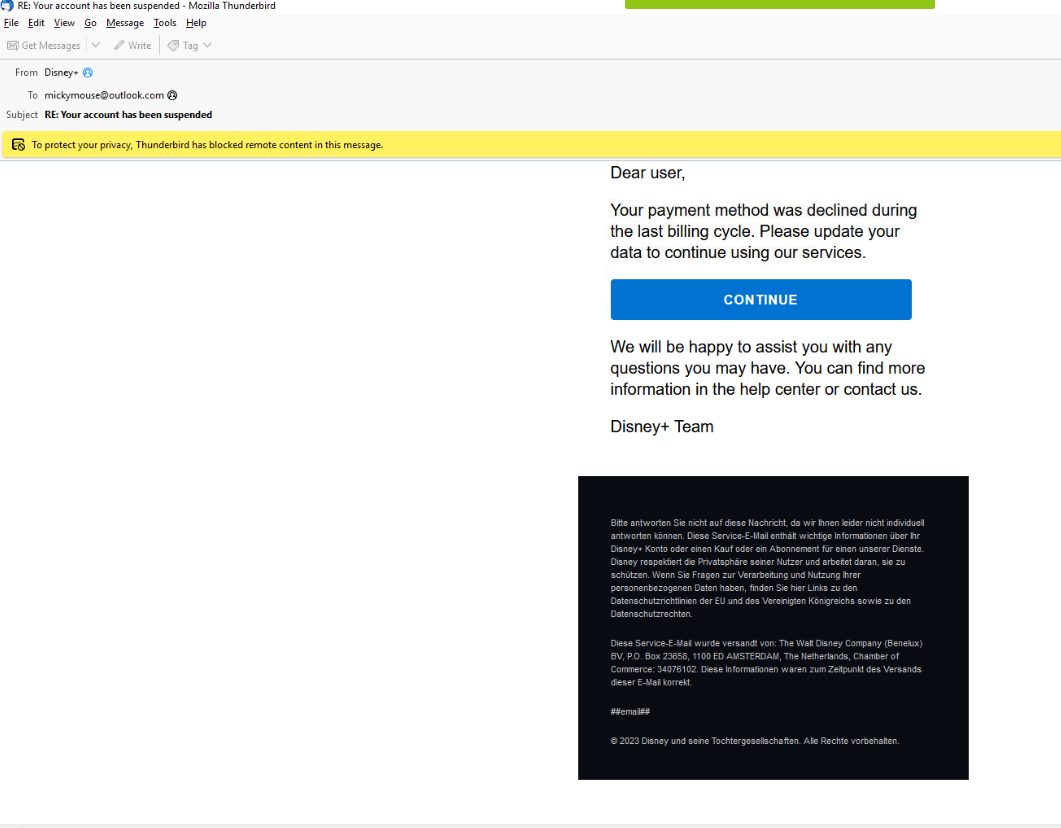Open the Go menu
1061x828 pixels.
(x=90, y=23)
